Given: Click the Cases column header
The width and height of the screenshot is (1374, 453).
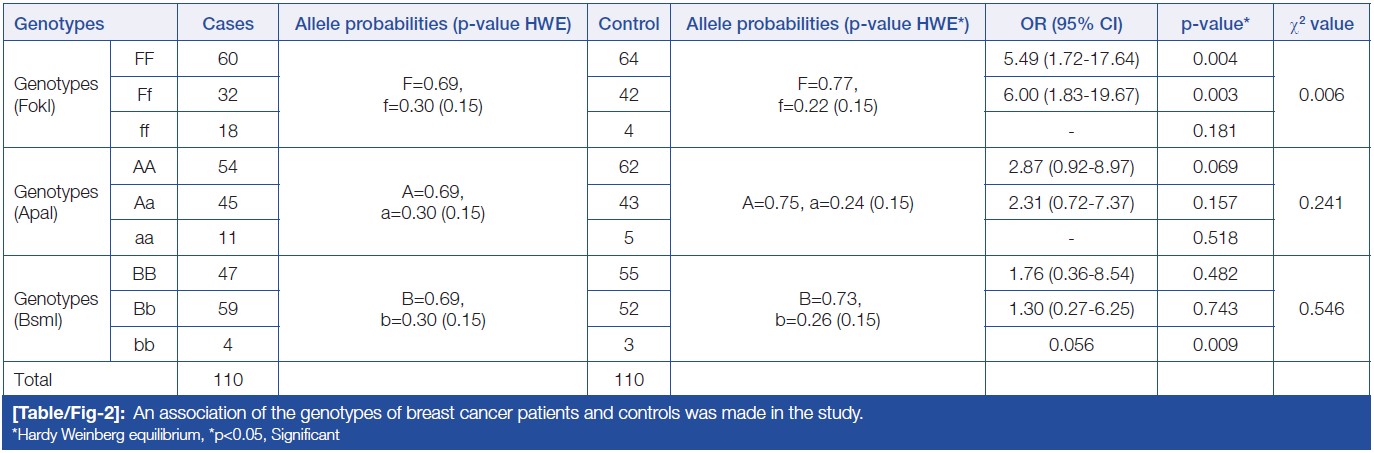Looking at the screenshot, I should [x=227, y=22].
